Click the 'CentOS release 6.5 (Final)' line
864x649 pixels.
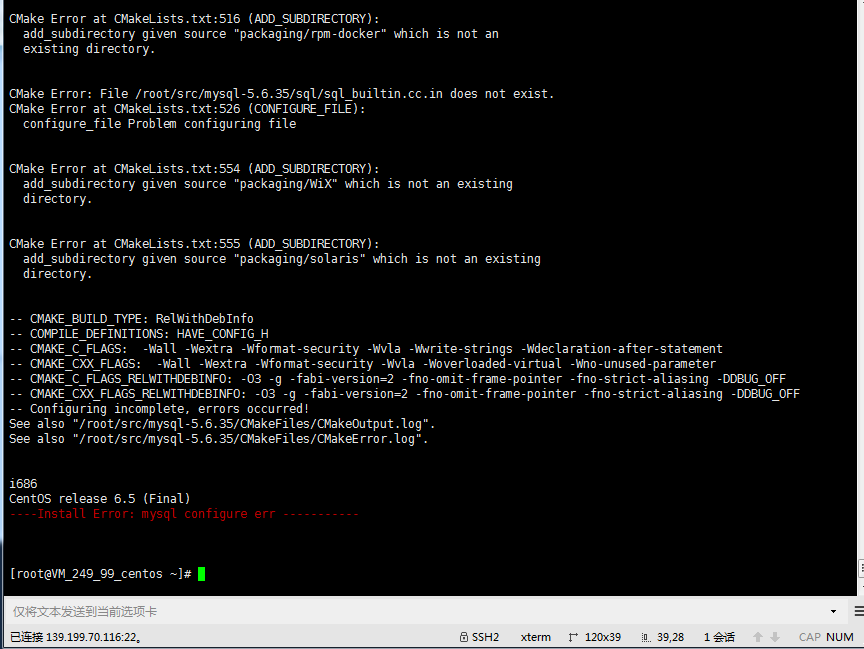click(100, 499)
